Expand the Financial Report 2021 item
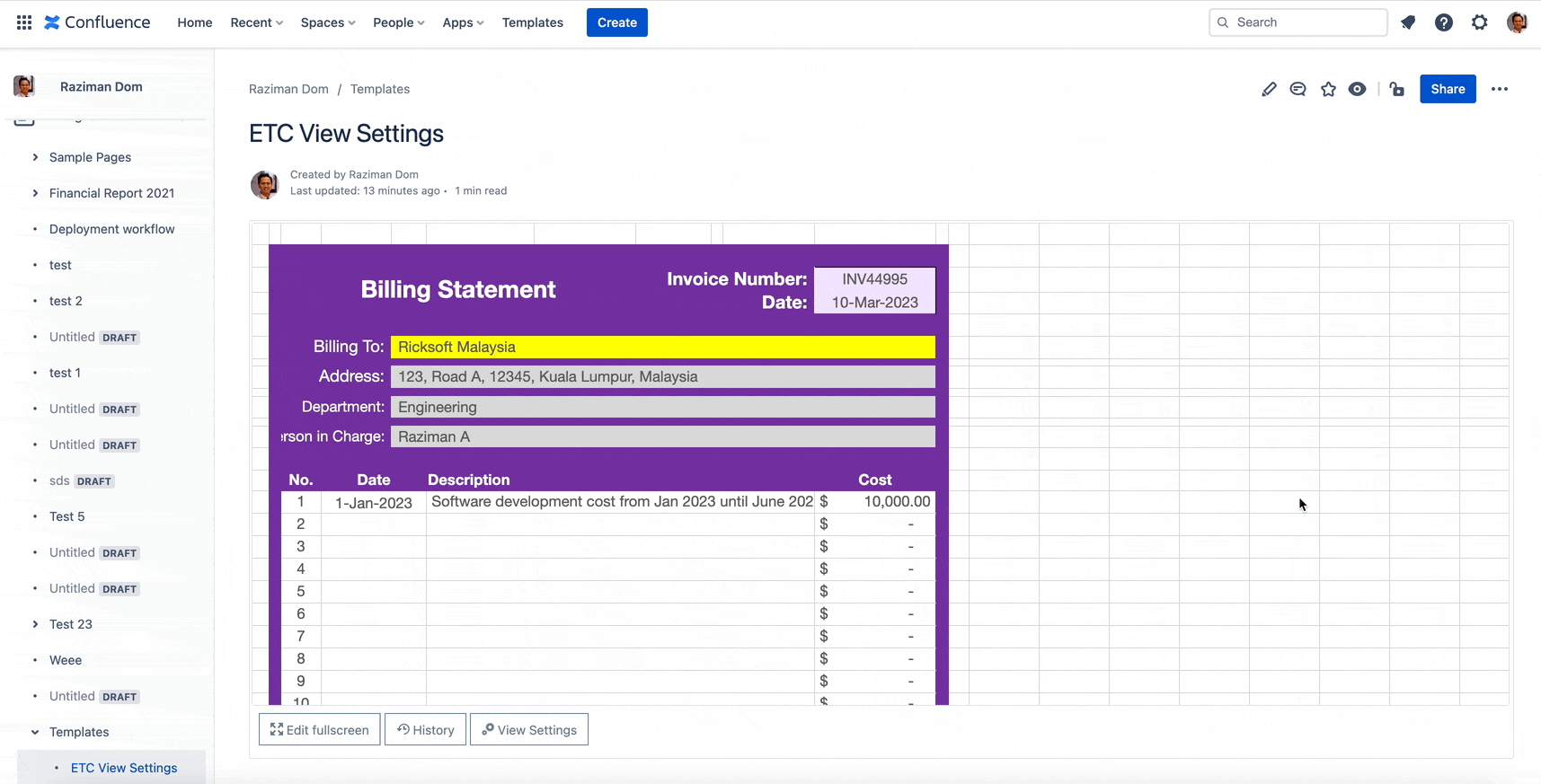This screenshot has width=1541, height=784. pos(35,193)
